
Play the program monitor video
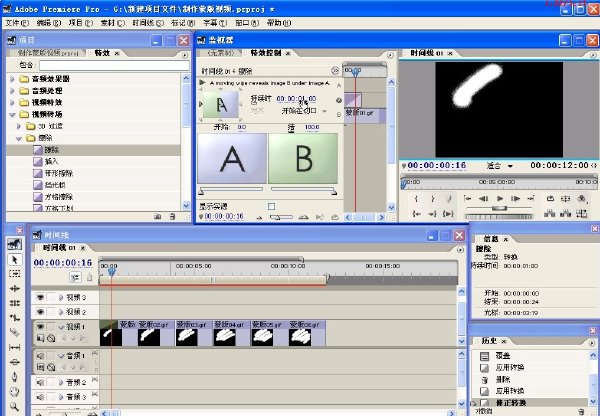coord(500,199)
